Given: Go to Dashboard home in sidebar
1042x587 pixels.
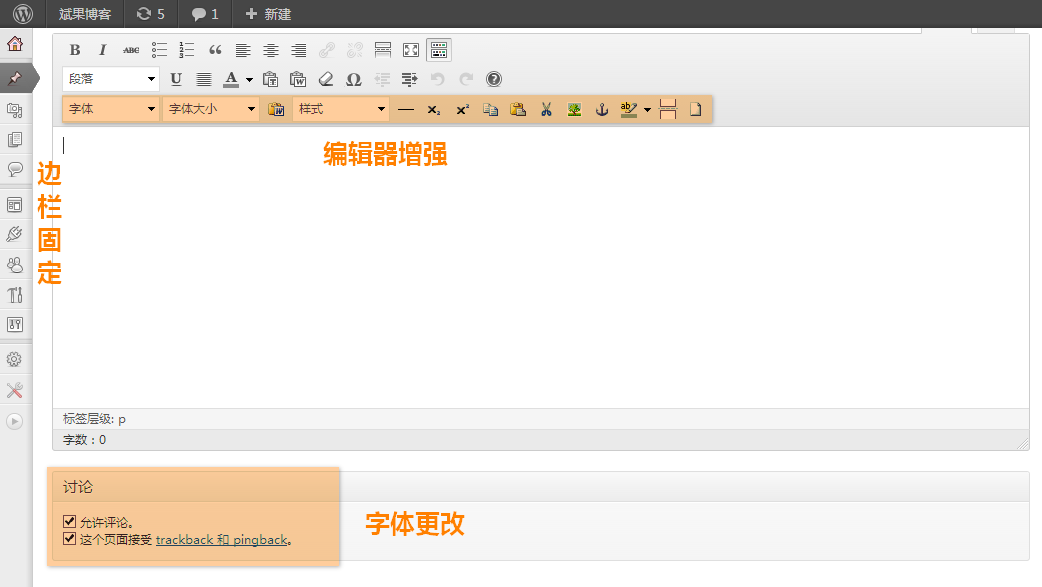Looking at the screenshot, I should (15, 45).
